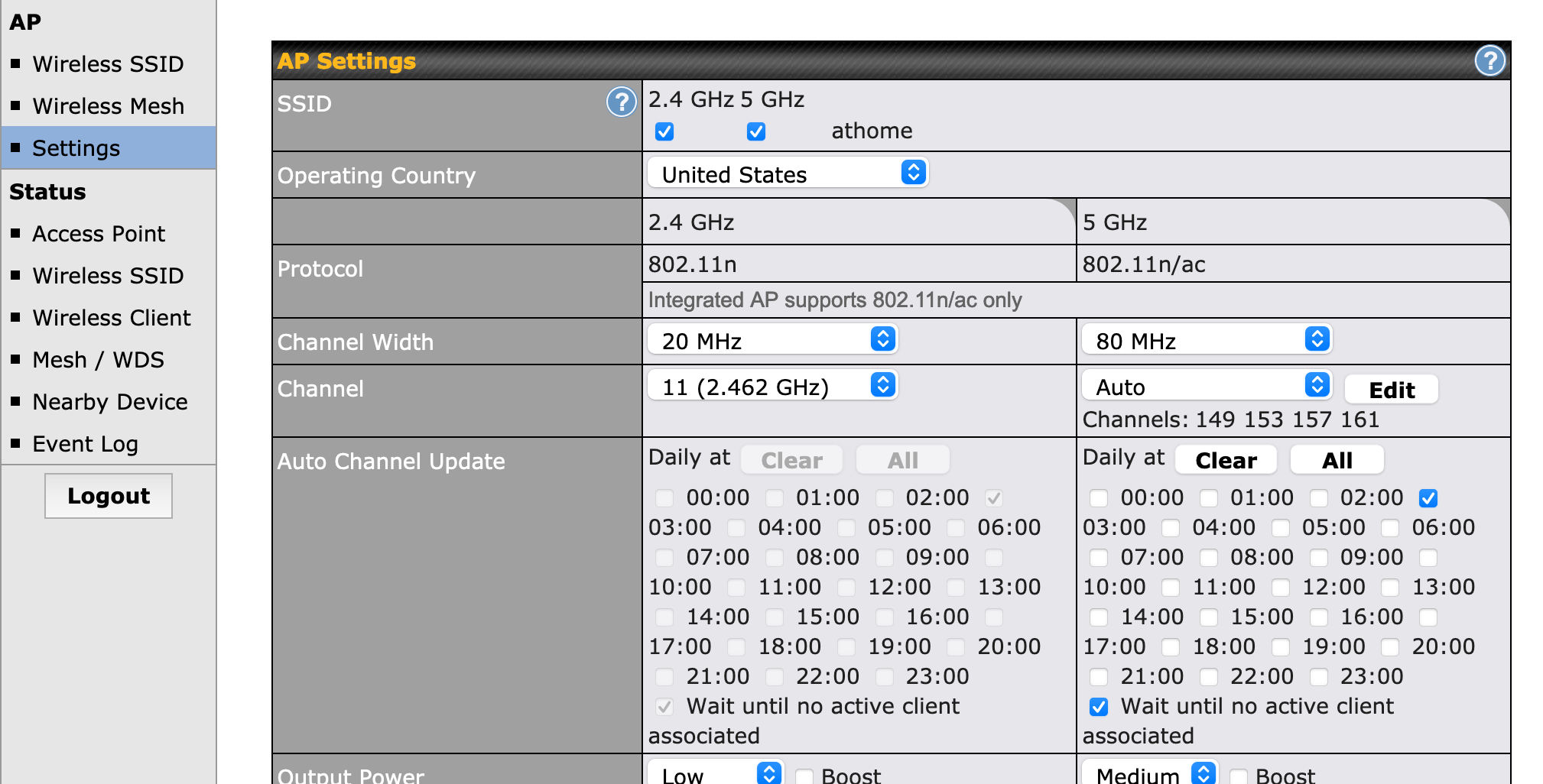Expand the 2.4 GHz channel selector
Viewport: 1543px width, 784px height.
[772, 386]
